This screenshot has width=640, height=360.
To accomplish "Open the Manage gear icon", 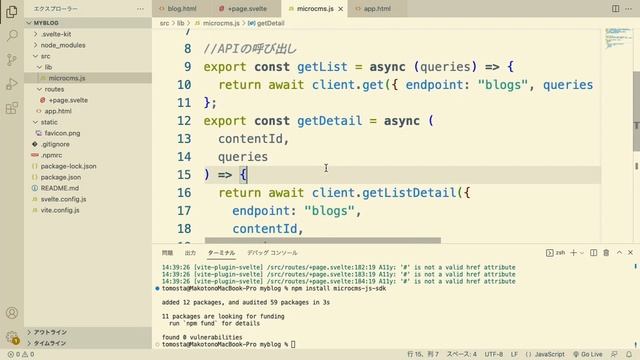I will 12,337.
